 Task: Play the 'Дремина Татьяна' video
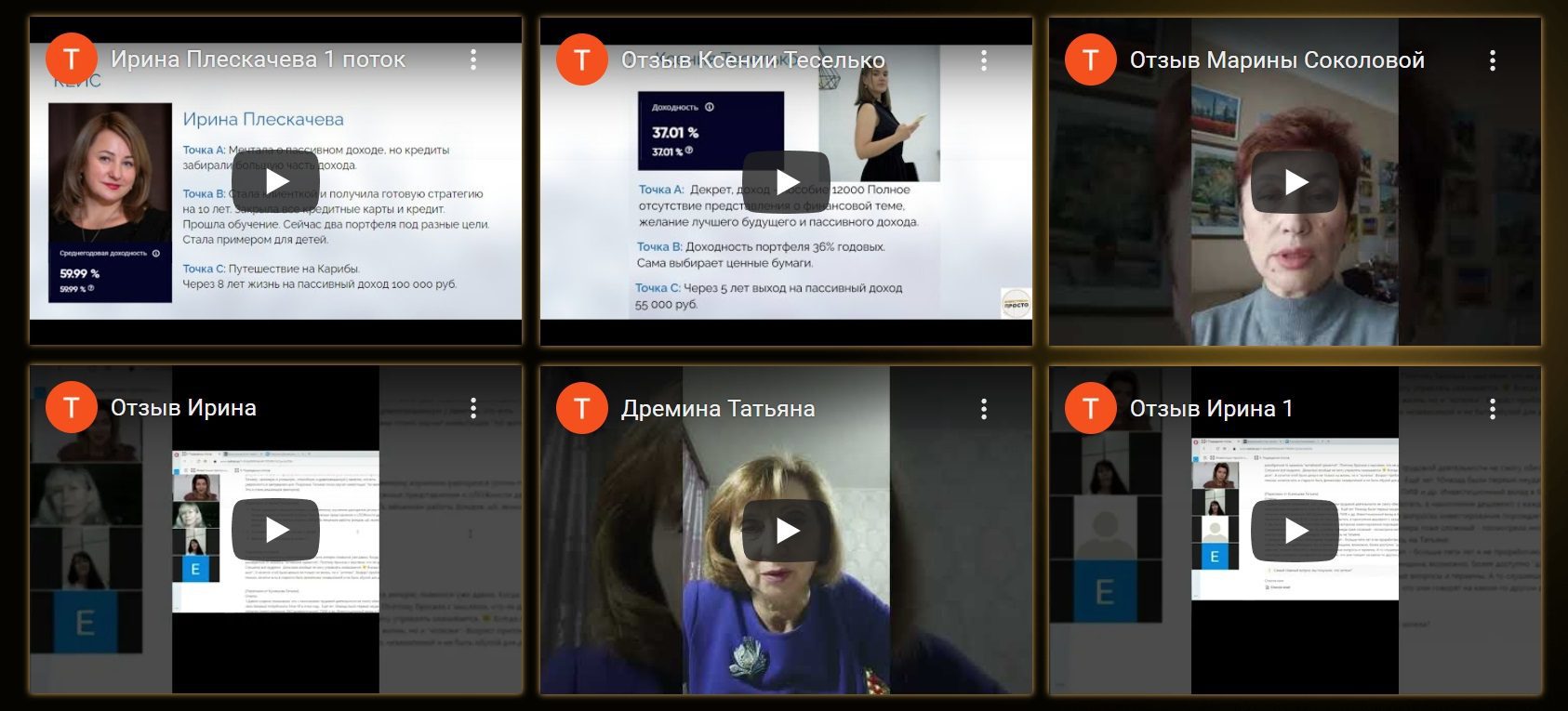click(786, 531)
